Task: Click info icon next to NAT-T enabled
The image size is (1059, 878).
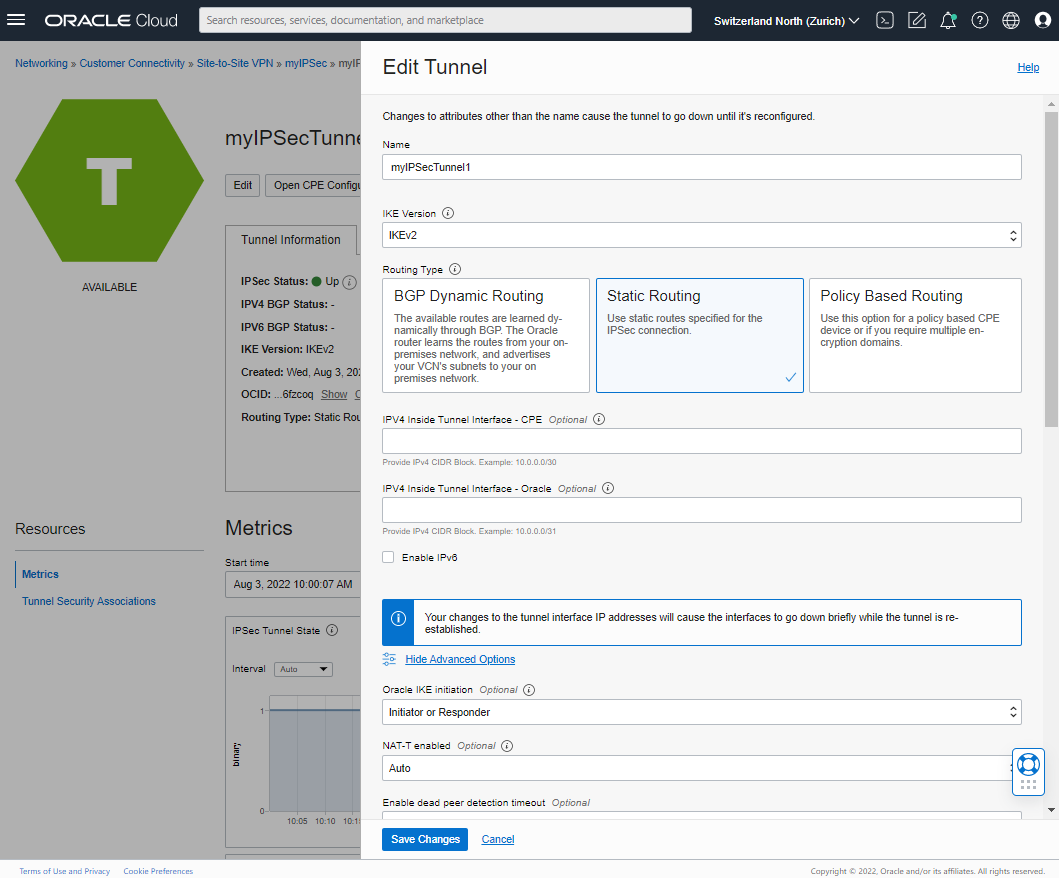Action: (x=507, y=745)
